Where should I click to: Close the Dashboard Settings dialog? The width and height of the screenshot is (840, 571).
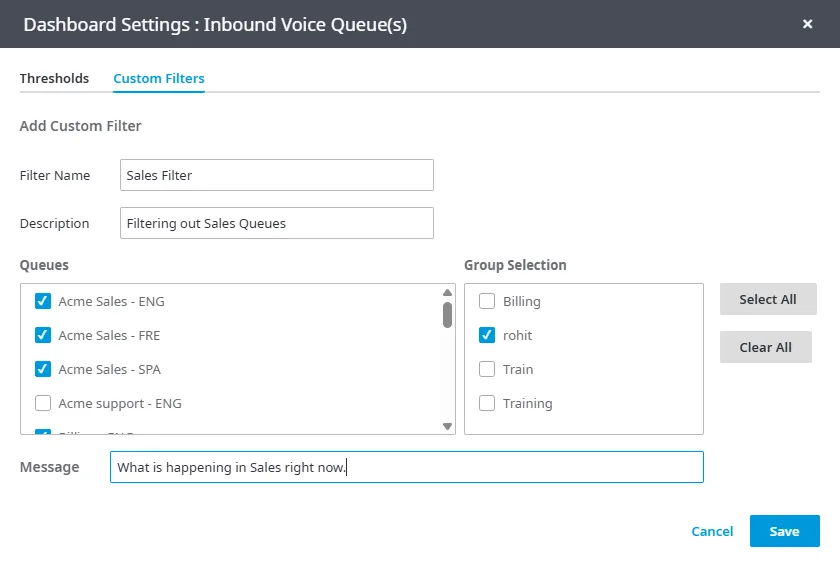coord(807,24)
